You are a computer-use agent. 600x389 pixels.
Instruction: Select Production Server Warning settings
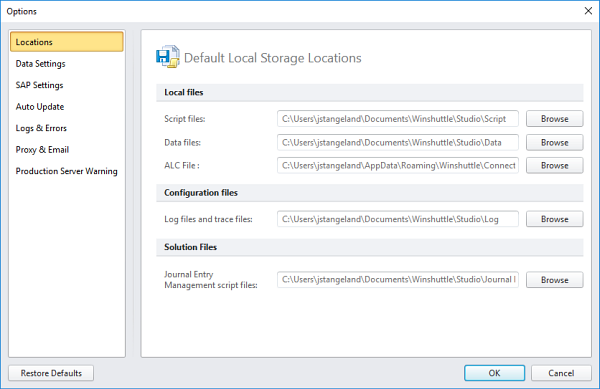pyautogui.click(x=66, y=171)
